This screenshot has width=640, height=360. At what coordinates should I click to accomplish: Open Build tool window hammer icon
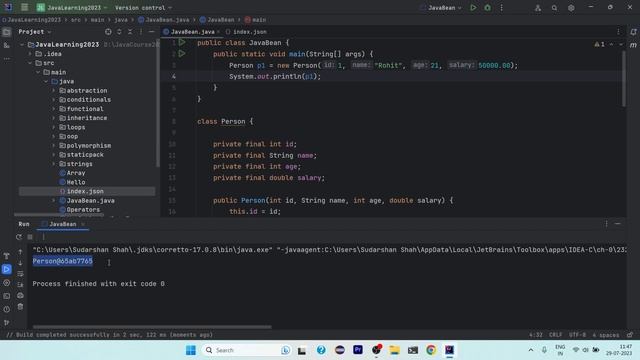(x=7, y=256)
